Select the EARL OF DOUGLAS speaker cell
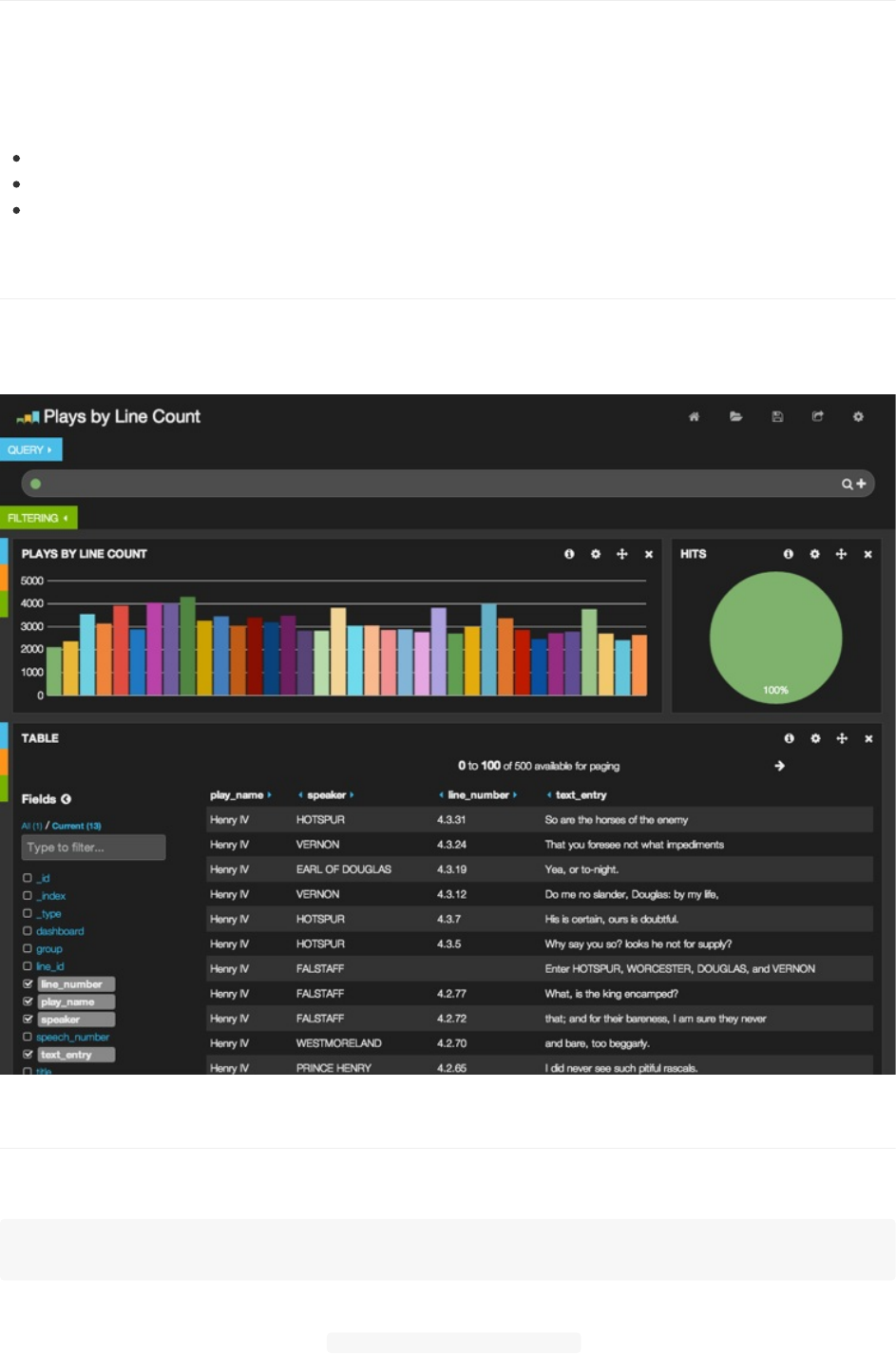 pos(343,869)
